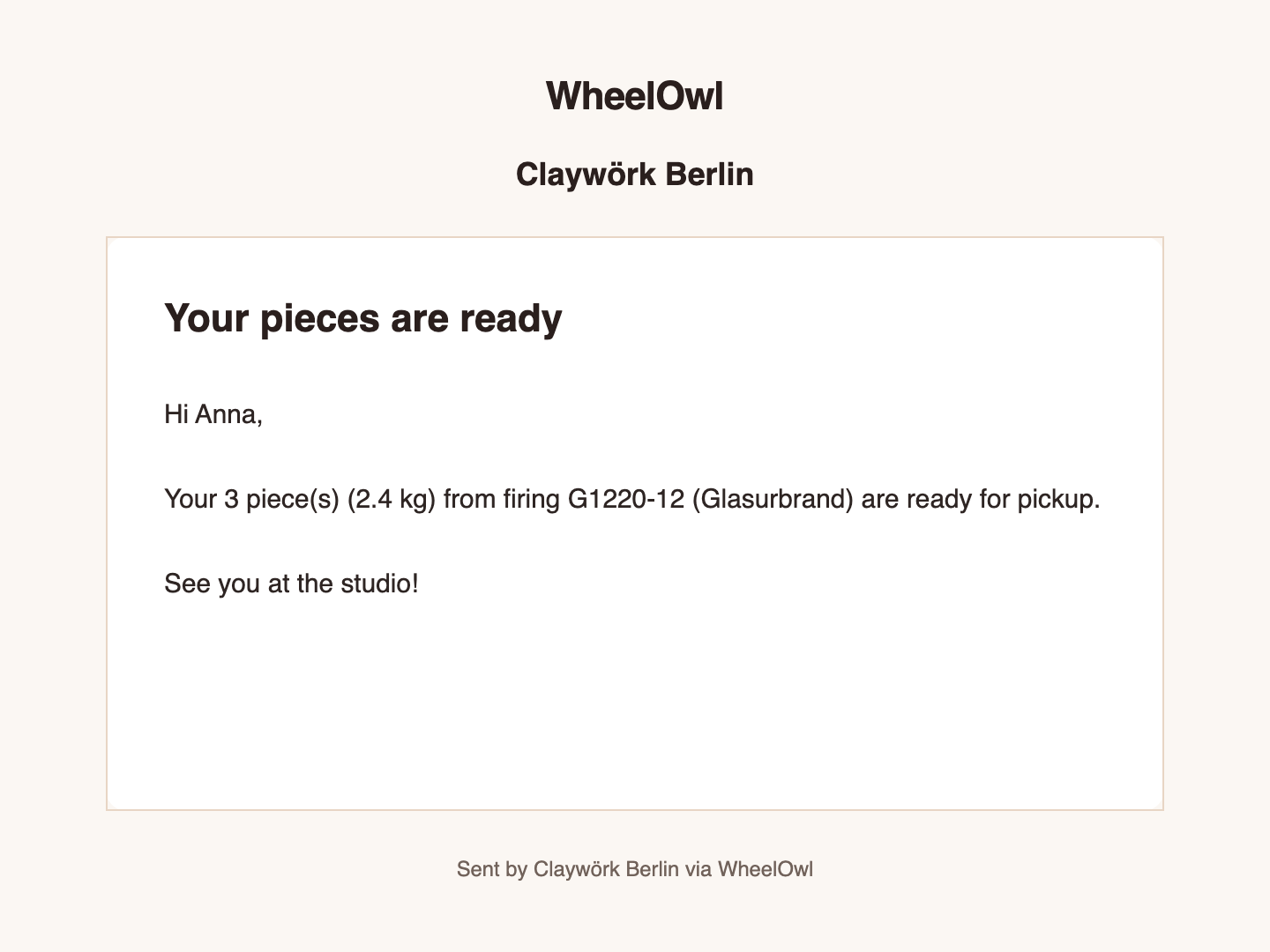Click the 2.4 kg weight text
Viewport: 1270px width, 952px height.
tap(392, 499)
